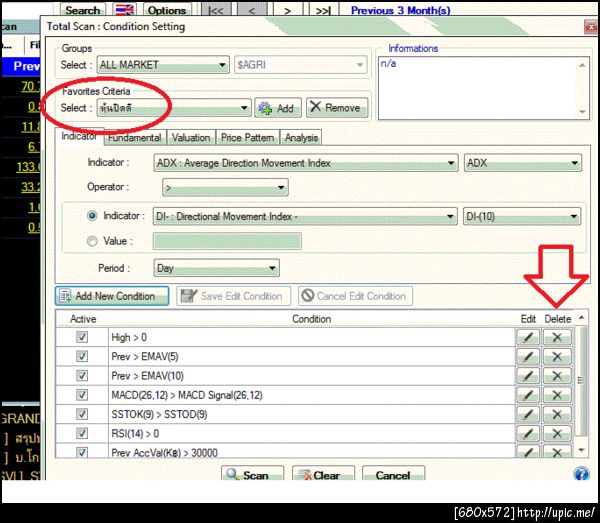Edit the Prev > EMAV(5) condition
600x523 pixels.
click(x=528, y=357)
